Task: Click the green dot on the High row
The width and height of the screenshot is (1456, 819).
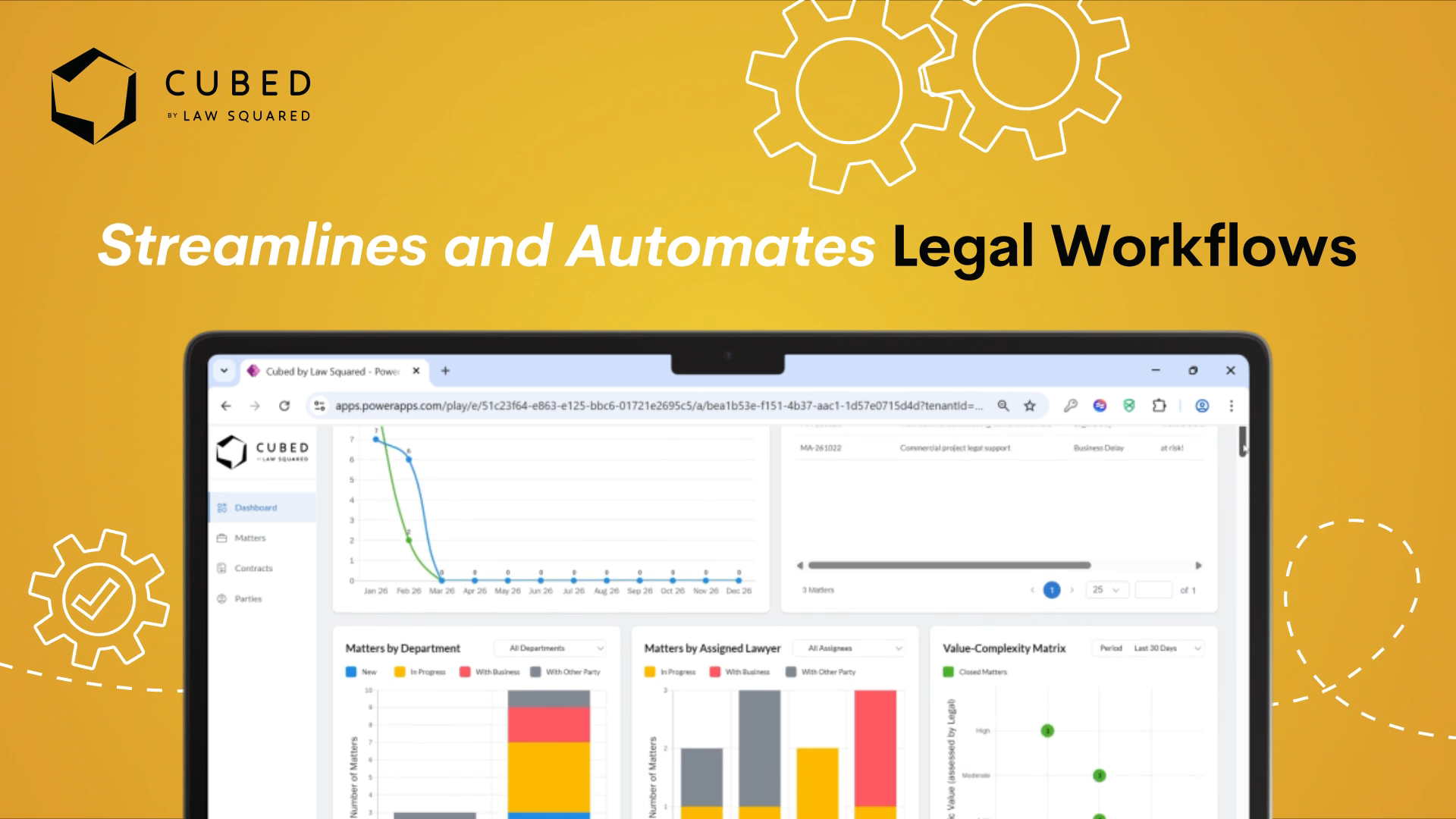Action: point(1047,731)
